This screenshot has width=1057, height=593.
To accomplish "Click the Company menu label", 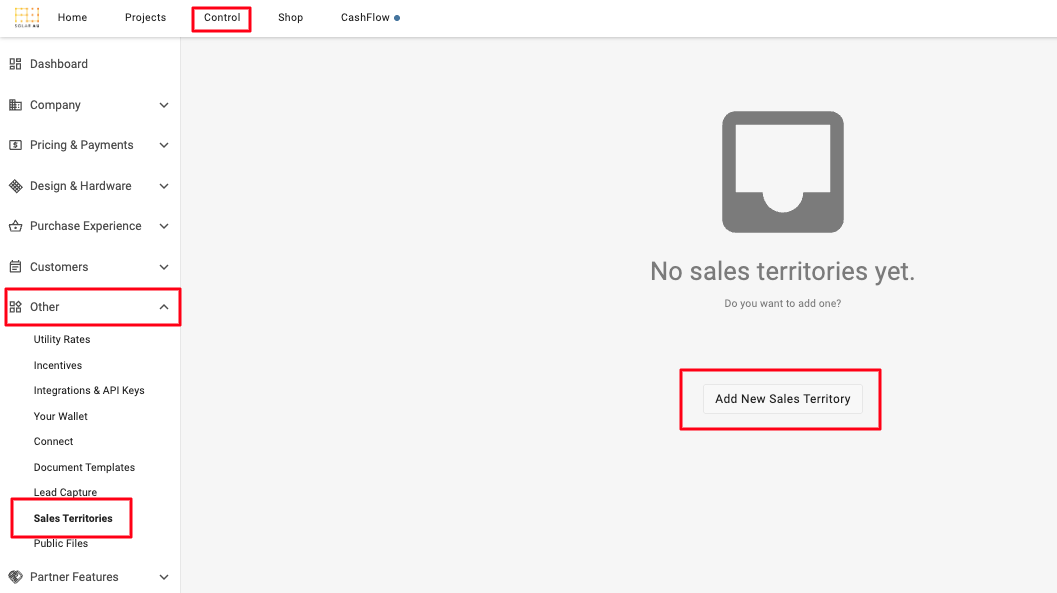I will (55, 105).
